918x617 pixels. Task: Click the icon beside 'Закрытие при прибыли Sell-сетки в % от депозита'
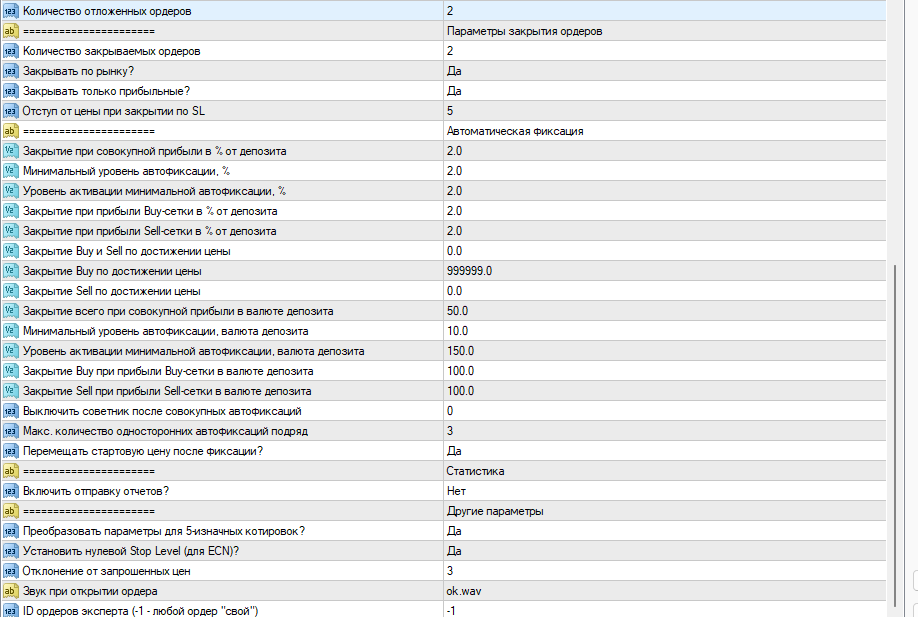(11, 231)
